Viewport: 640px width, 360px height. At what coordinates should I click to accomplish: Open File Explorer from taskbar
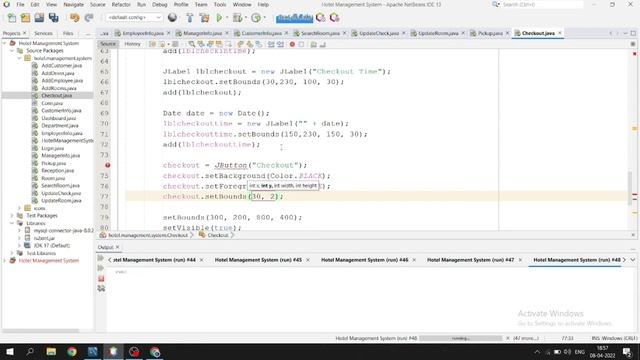[51, 351]
